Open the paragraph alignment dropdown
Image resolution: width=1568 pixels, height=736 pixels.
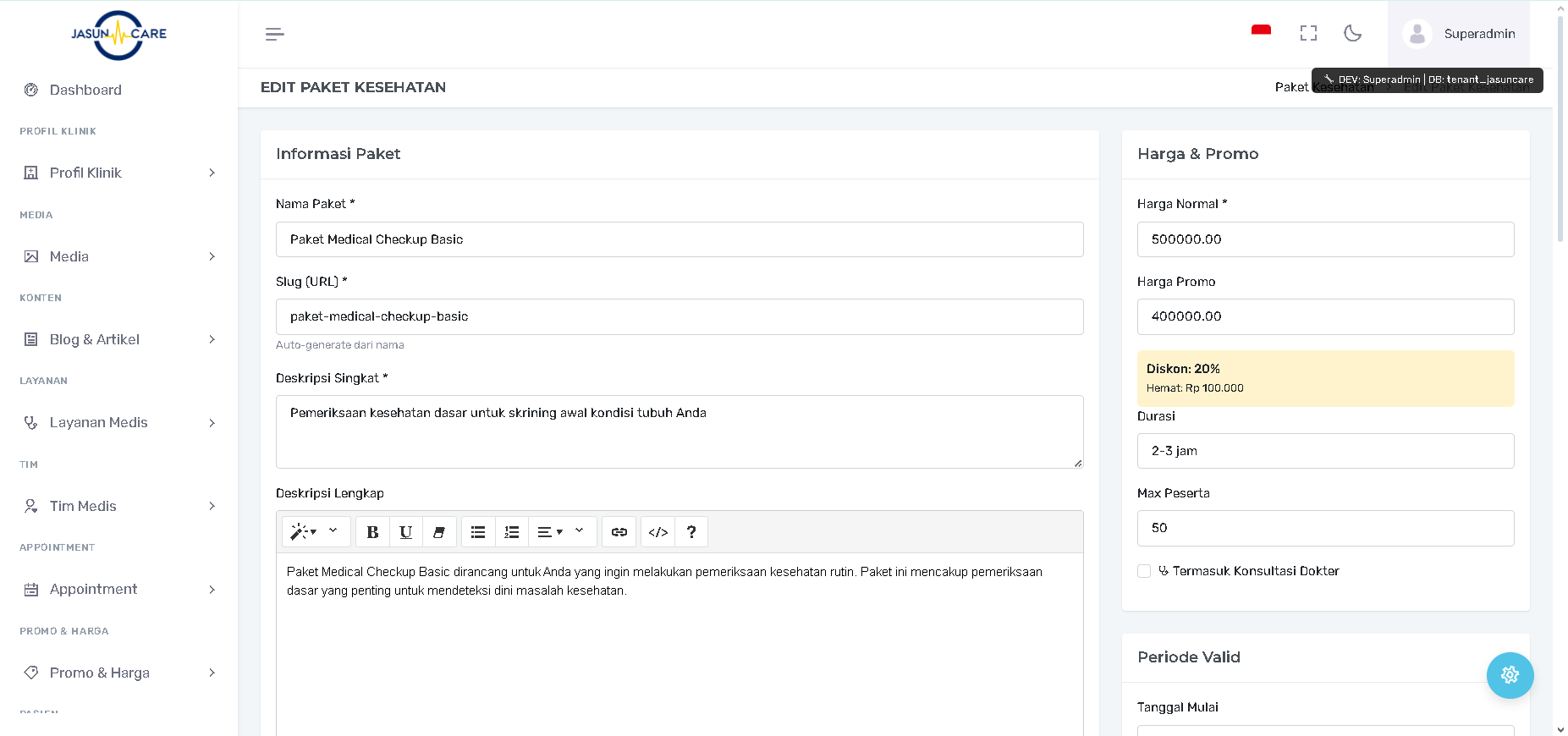[x=550, y=532]
